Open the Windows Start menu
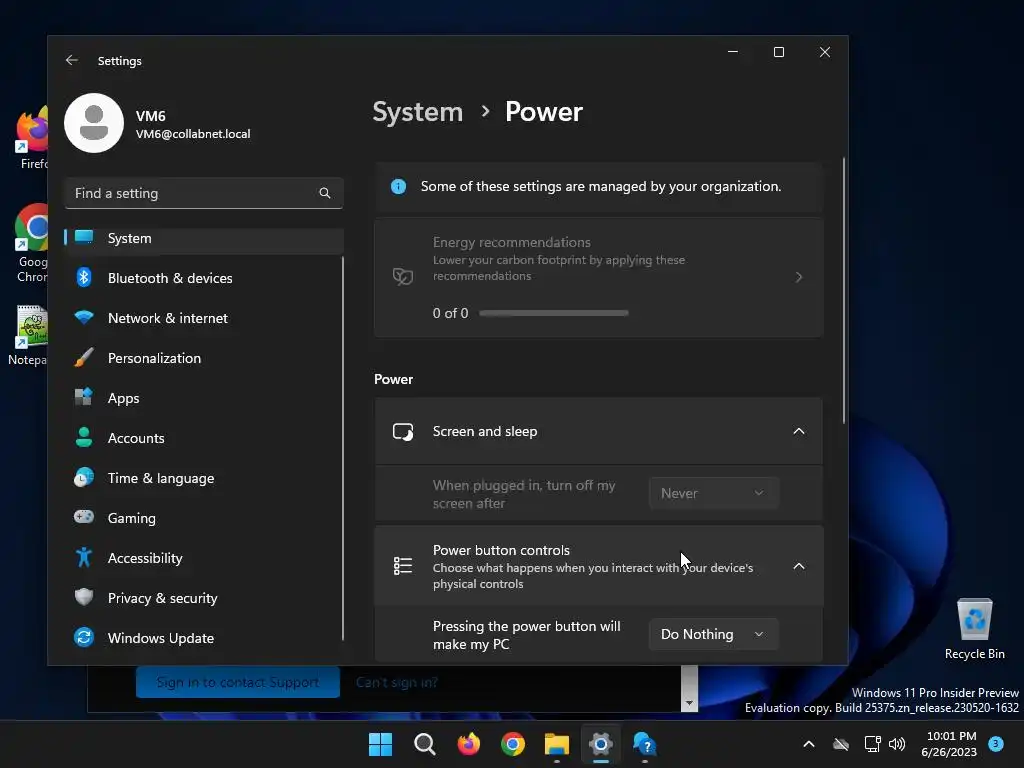1024x768 pixels. click(x=380, y=744)
